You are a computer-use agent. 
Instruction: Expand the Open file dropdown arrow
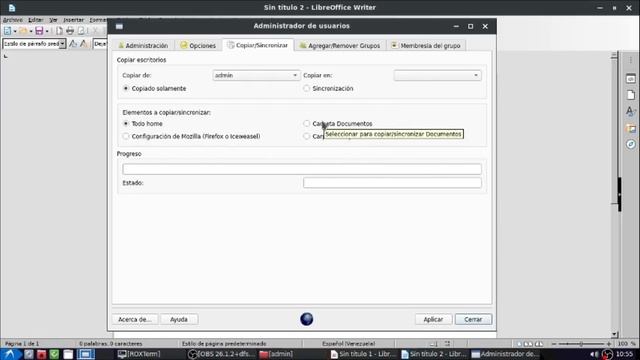coord(31,31)
